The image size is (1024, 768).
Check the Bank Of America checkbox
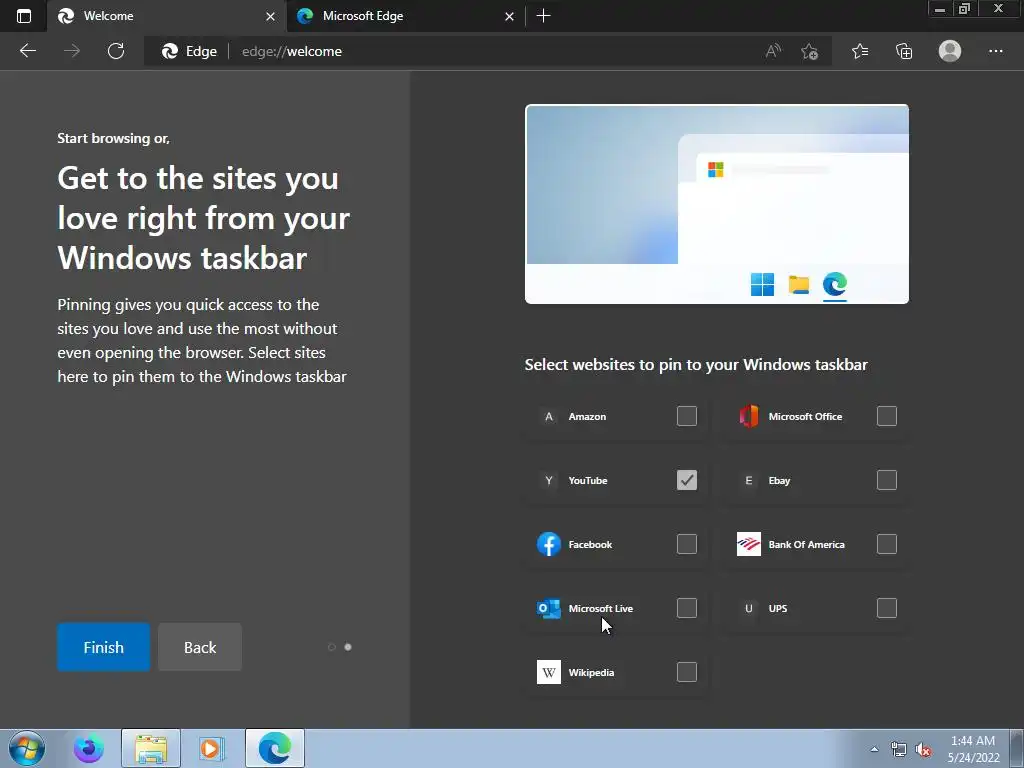tap(886, 544)
